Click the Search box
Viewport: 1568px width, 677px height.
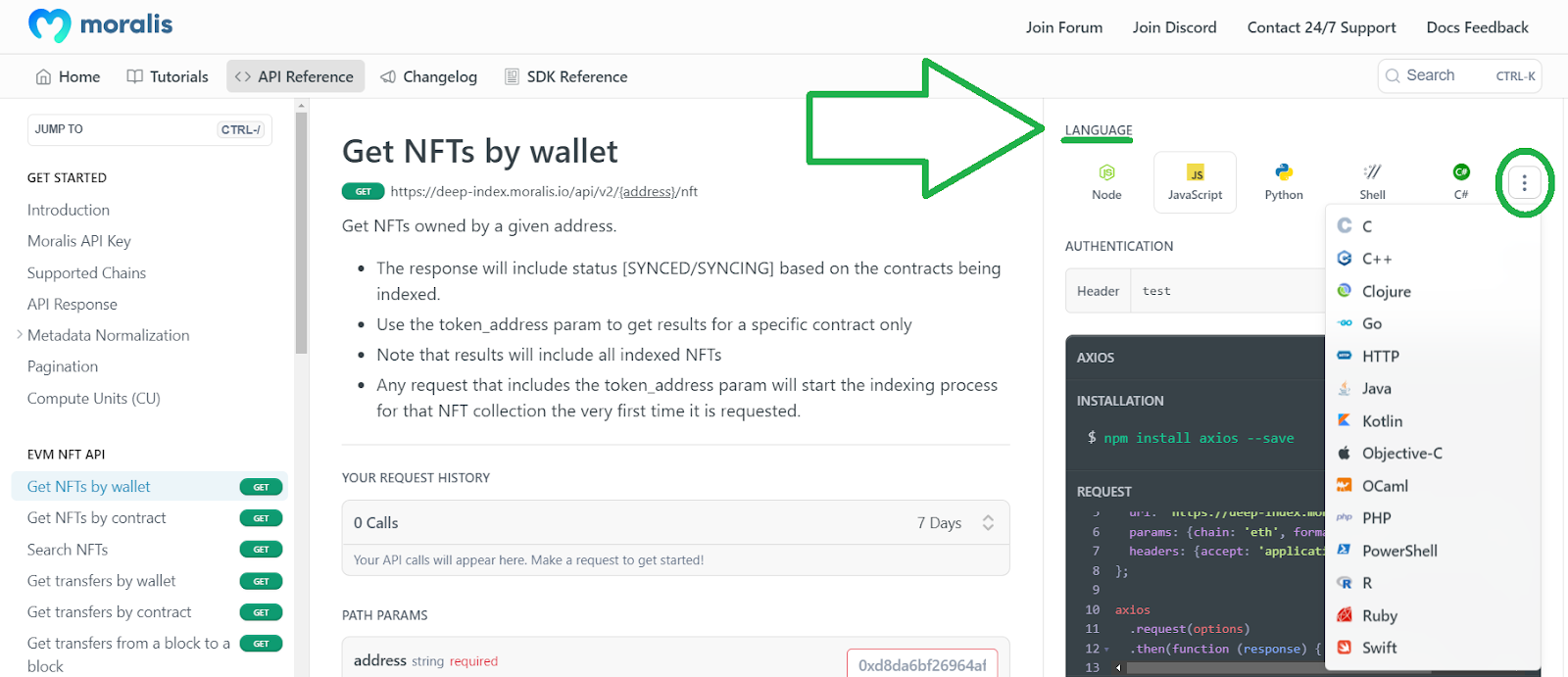[1459, 75]
